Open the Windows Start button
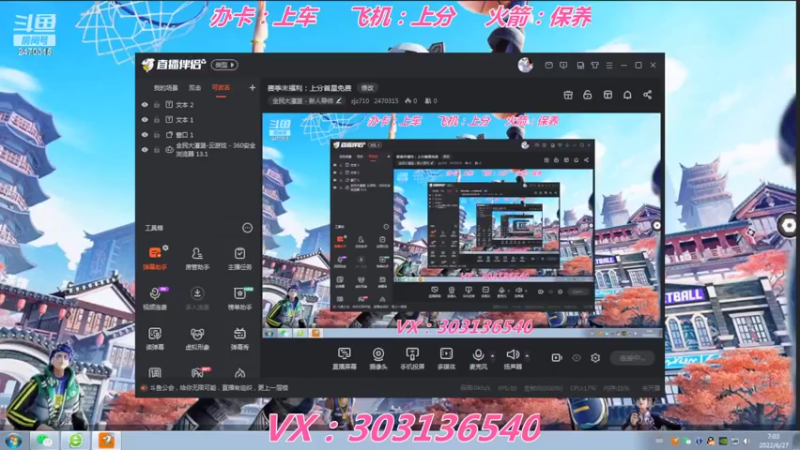 point(13,440)
